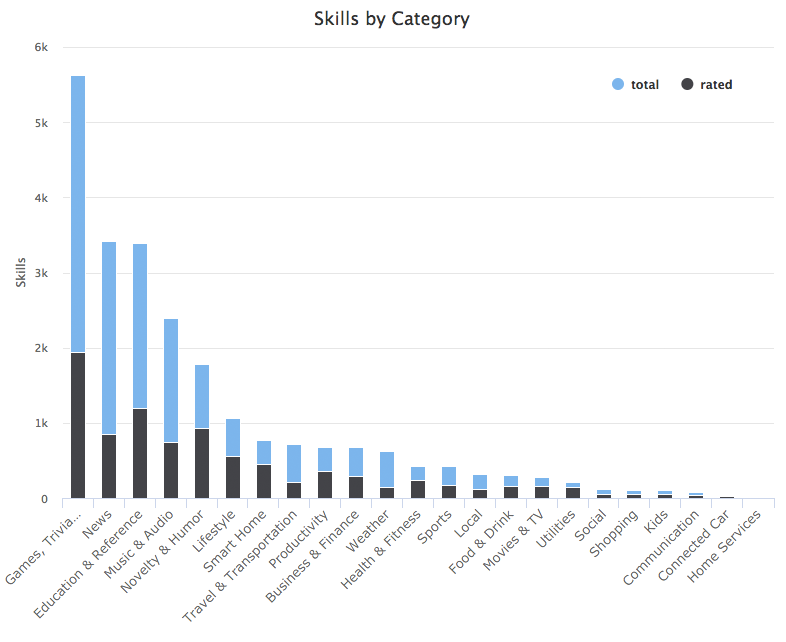Click the blue circle legend marker
The image size is (786, 642).
(x=618, y=85)
